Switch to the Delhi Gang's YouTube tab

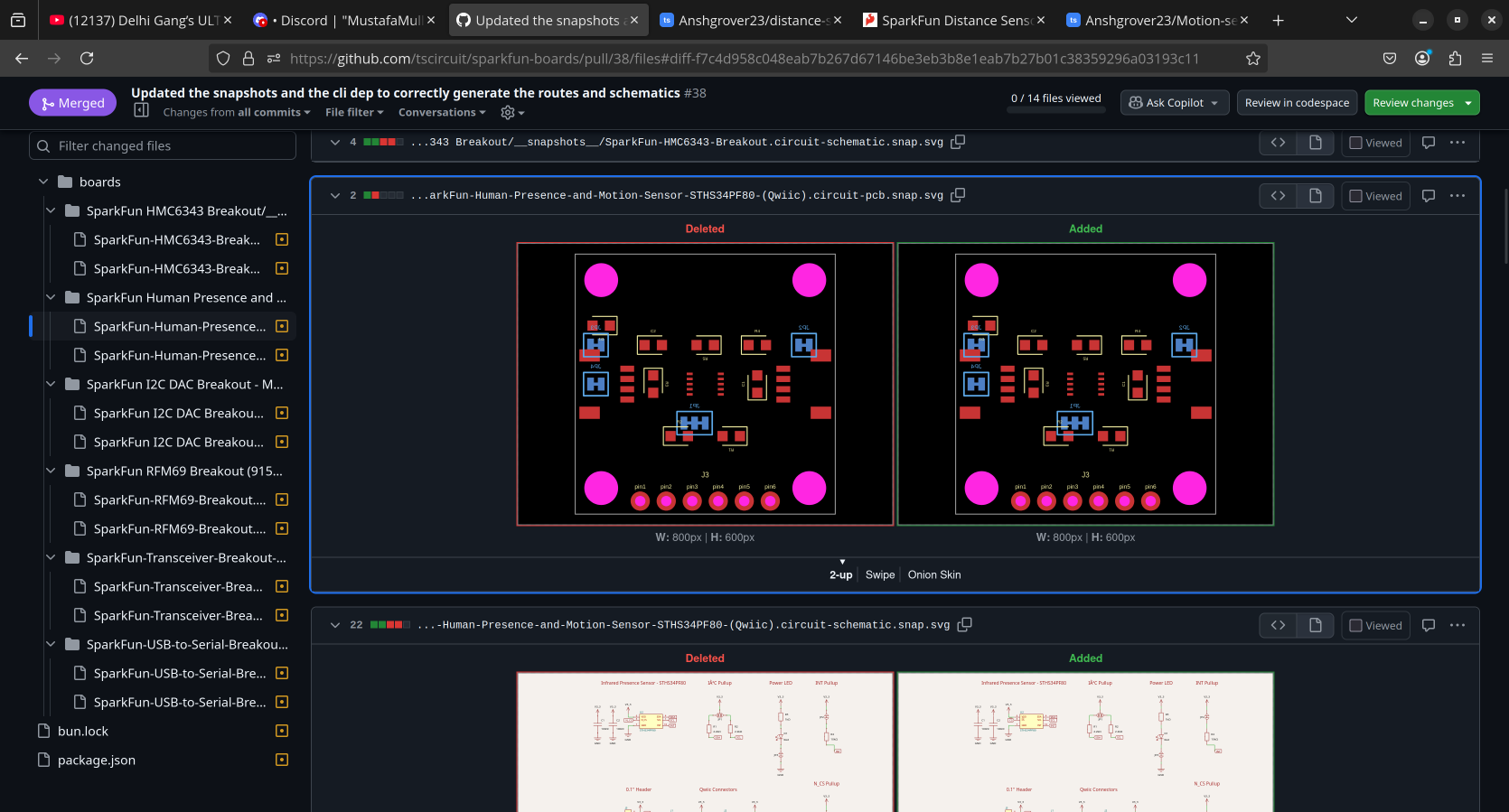click(140, 20)
